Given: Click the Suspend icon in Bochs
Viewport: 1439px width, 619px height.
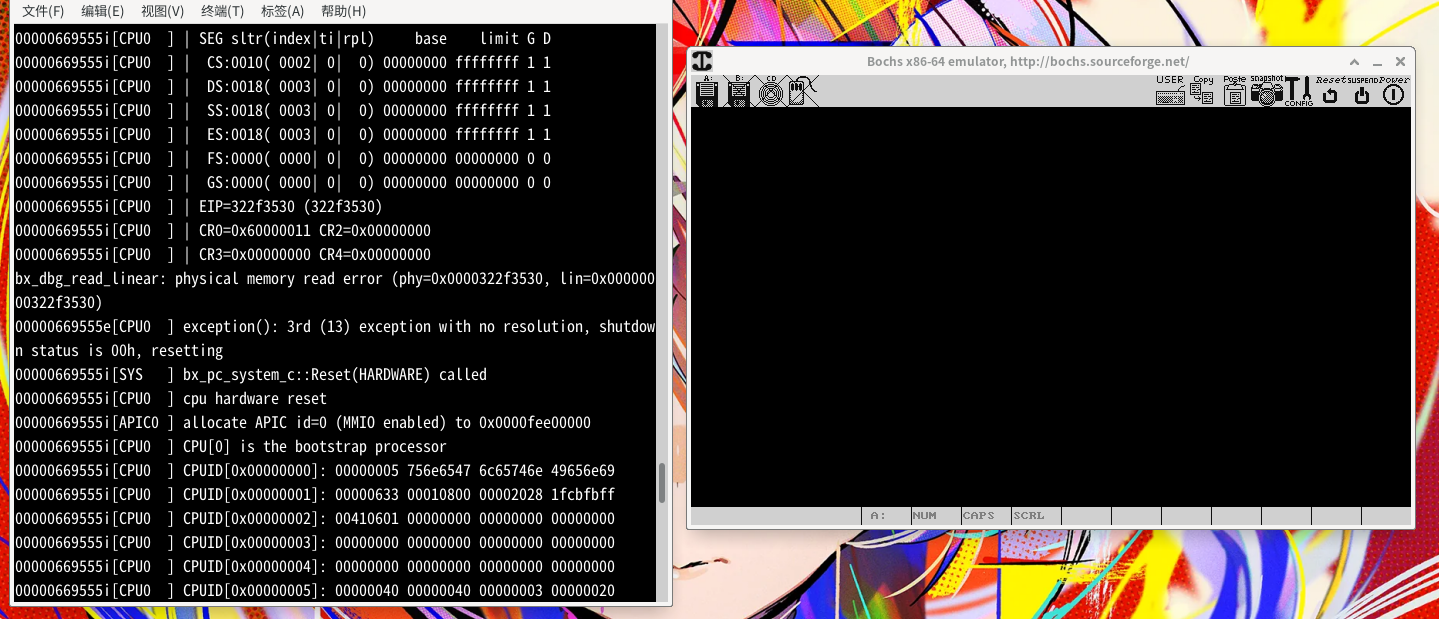Looking at the screenshot, I should tap(1362, 91).
